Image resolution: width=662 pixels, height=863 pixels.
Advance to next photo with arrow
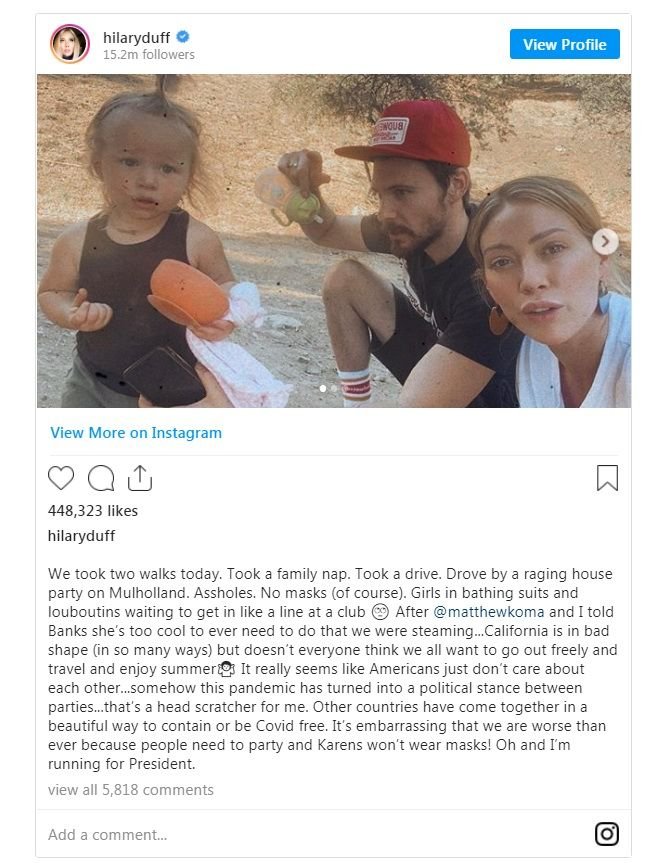(605, 241)
